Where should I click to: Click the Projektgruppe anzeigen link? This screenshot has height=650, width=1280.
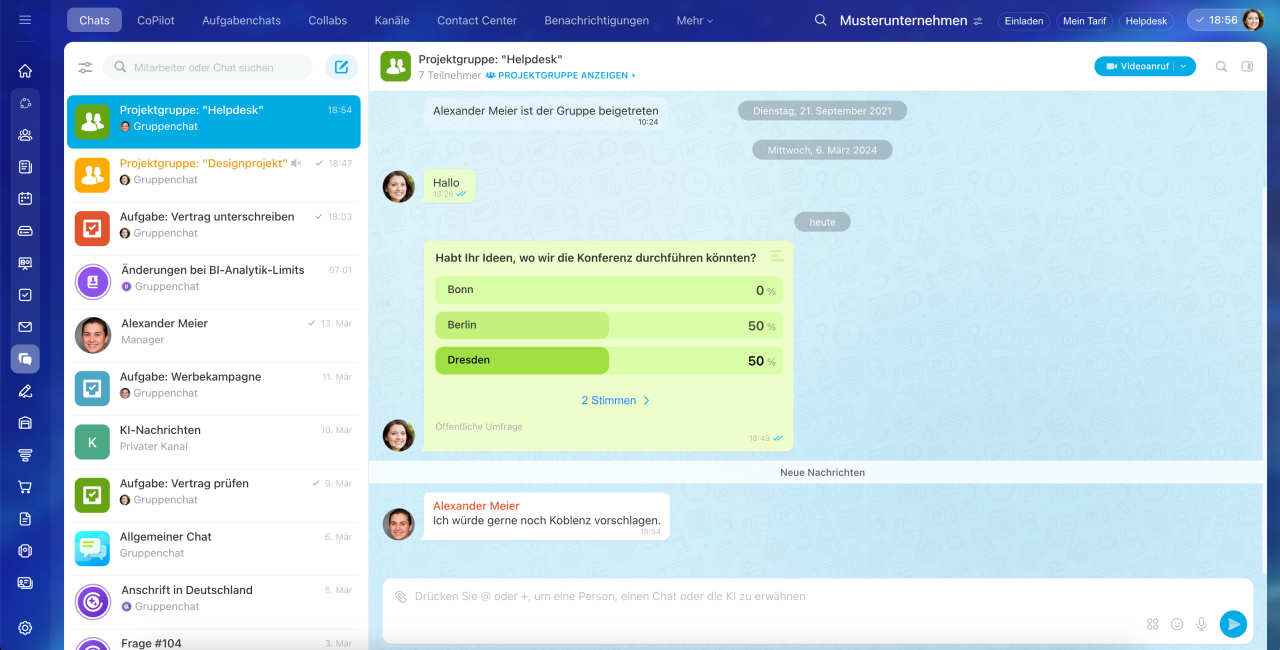(x=561, y=75)
